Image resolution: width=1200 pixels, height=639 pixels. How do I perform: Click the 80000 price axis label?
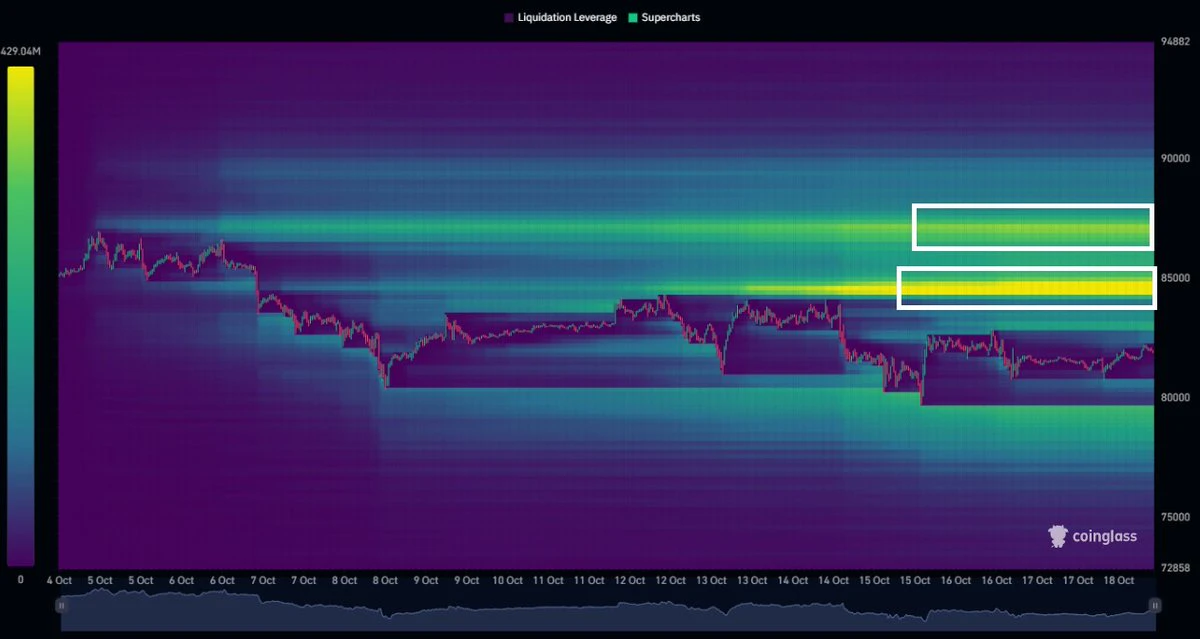point(1176,397)
